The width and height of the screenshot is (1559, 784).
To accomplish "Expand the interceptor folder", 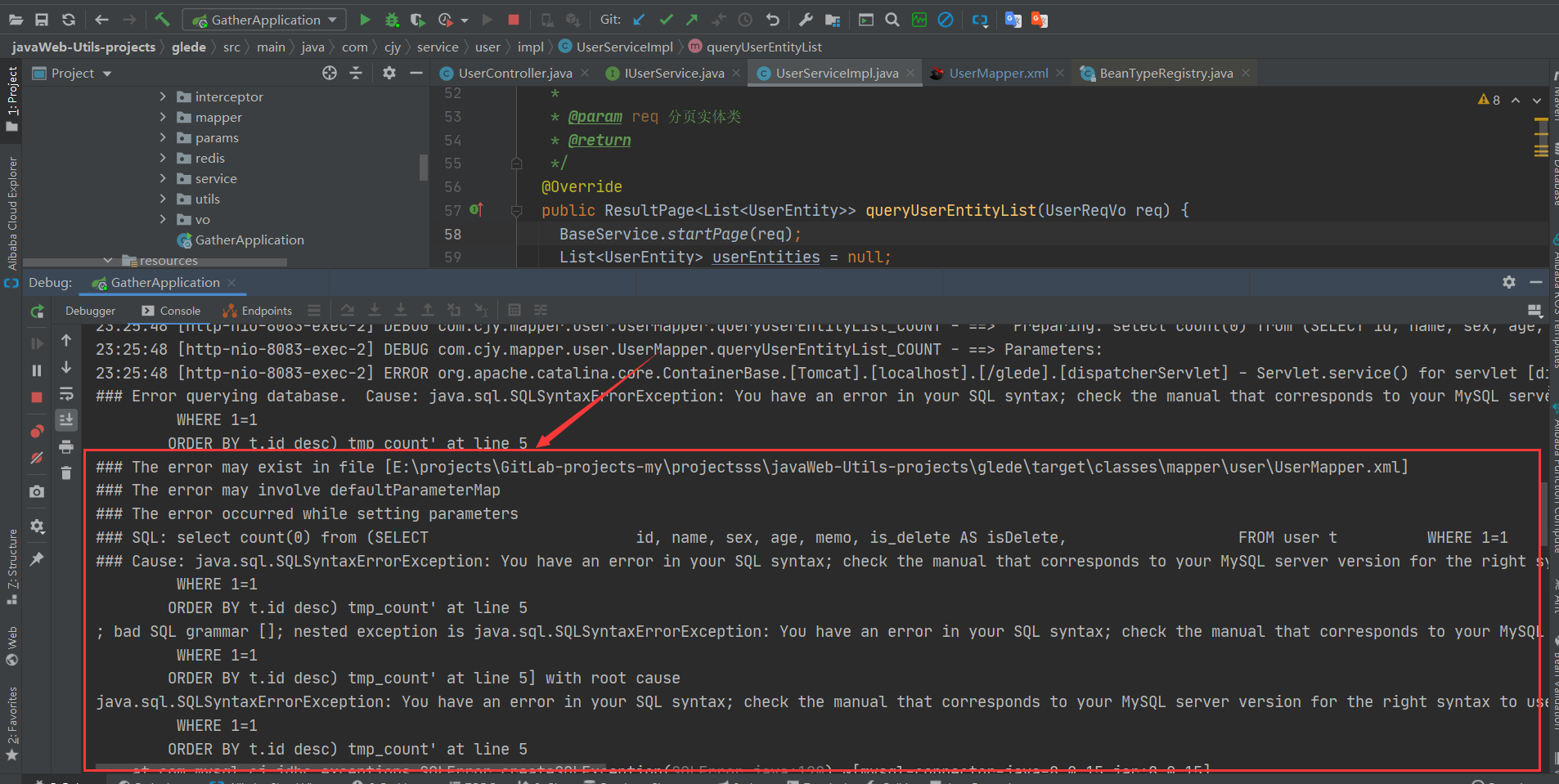I will pos(163,96).
